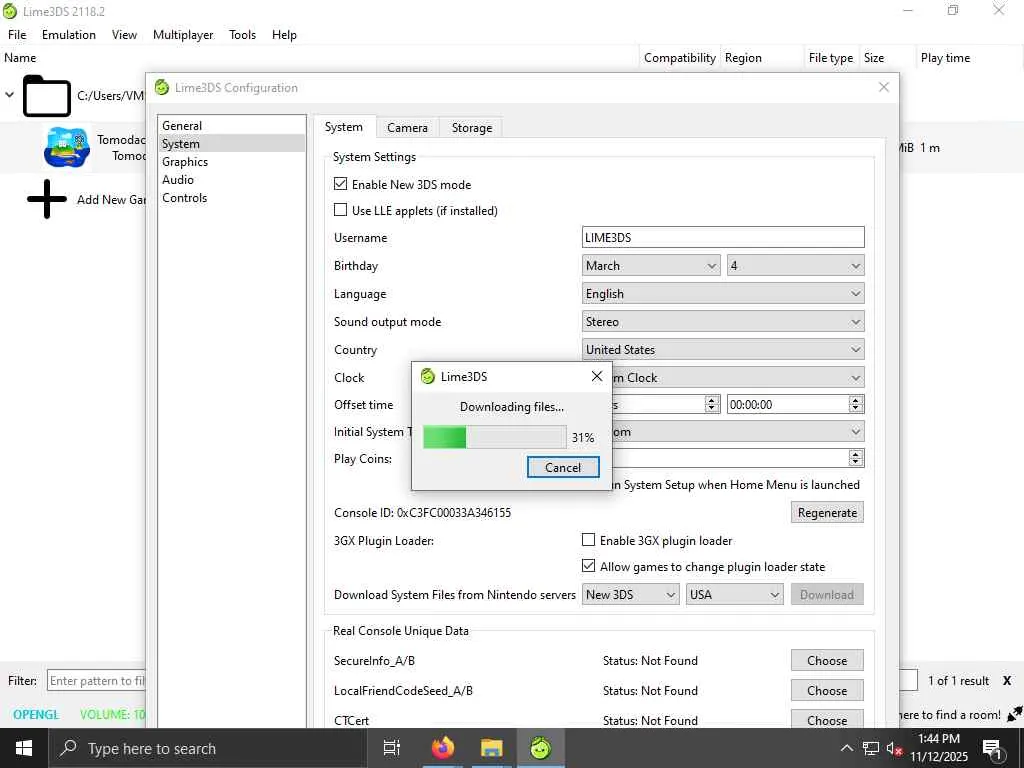Click the Regenerate console ID button
Image resolution: width=1024 pixels, height=768 pixels.
click(827, 513)
